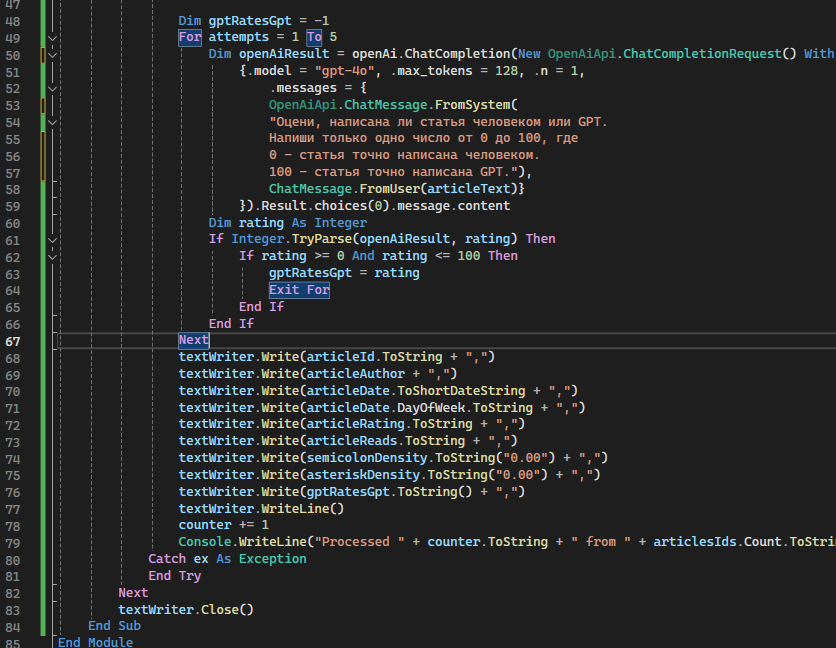This screenshot has width=836, height=648.
Task: Click the prompt line '100 - статья точно написана GPT'
Action: click(400, 172)
